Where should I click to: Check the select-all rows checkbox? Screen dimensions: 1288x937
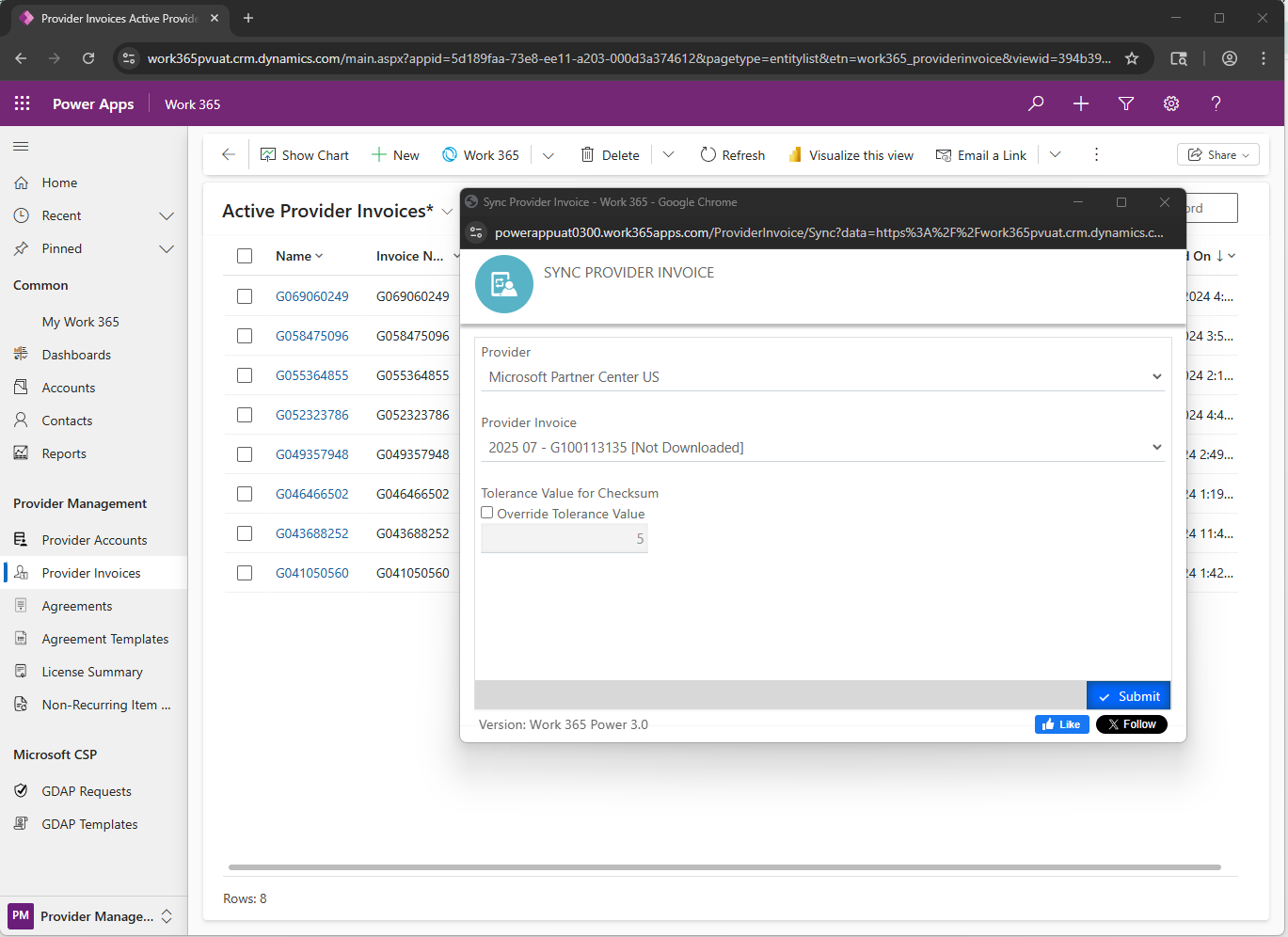pos(245,256)
